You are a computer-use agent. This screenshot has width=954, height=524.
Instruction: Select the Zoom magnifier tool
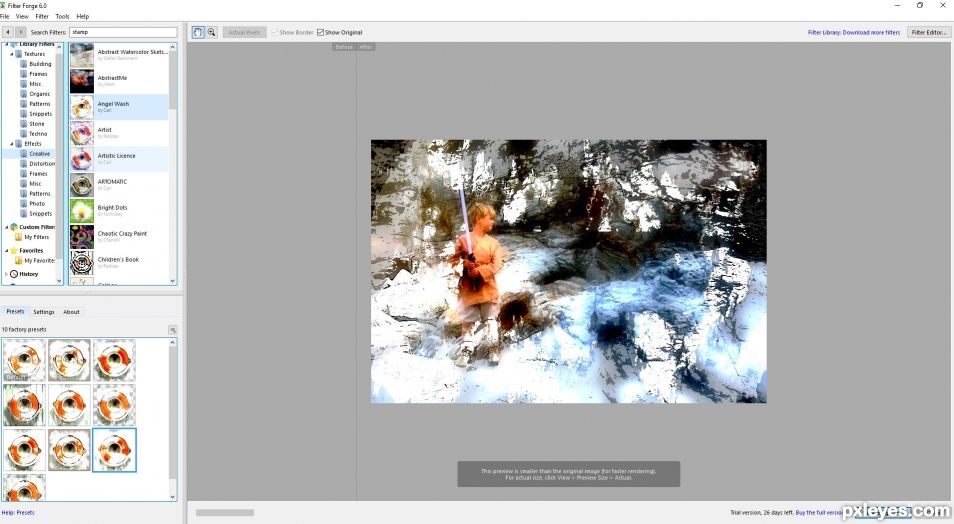point(211,32)
